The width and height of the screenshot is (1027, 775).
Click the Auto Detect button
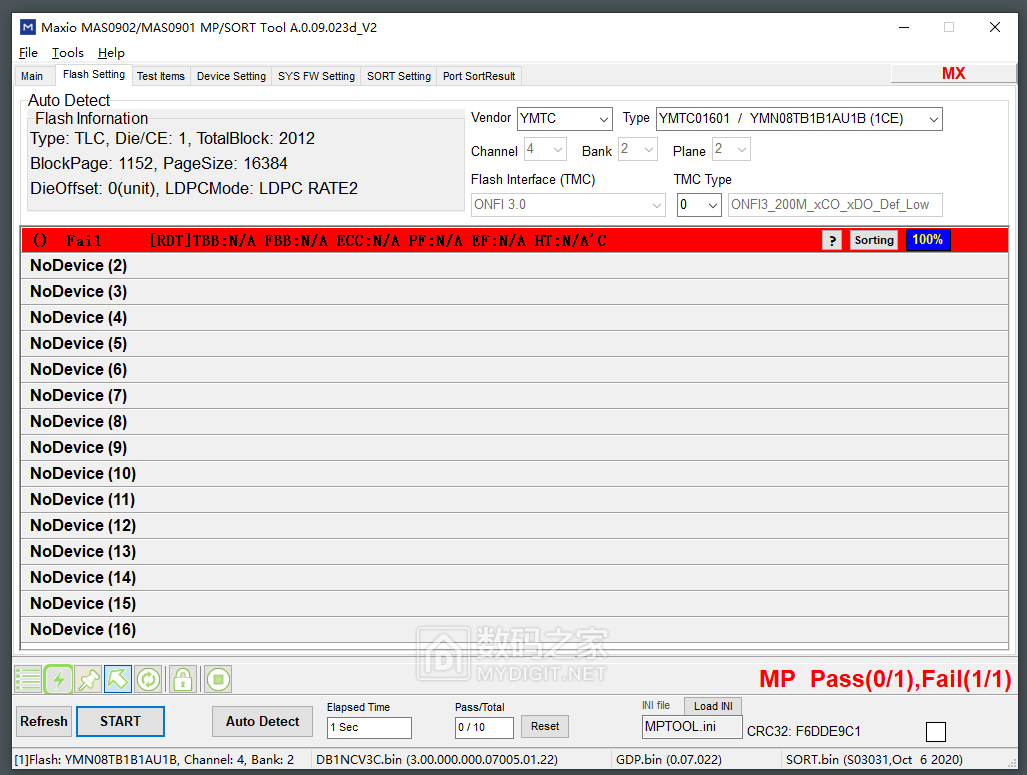(x=263, y=721)
